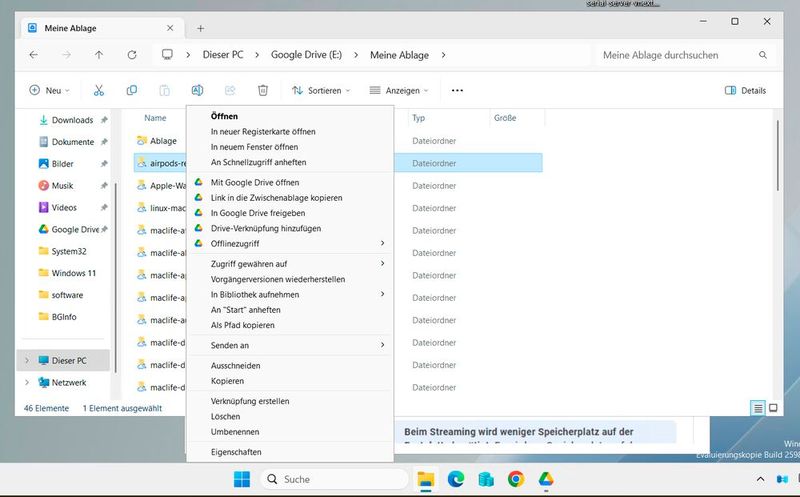The width and height of the screenshot is (800, 497).
Task: Choose Öffnen in the context menu
Action: (x=290, y=116)
